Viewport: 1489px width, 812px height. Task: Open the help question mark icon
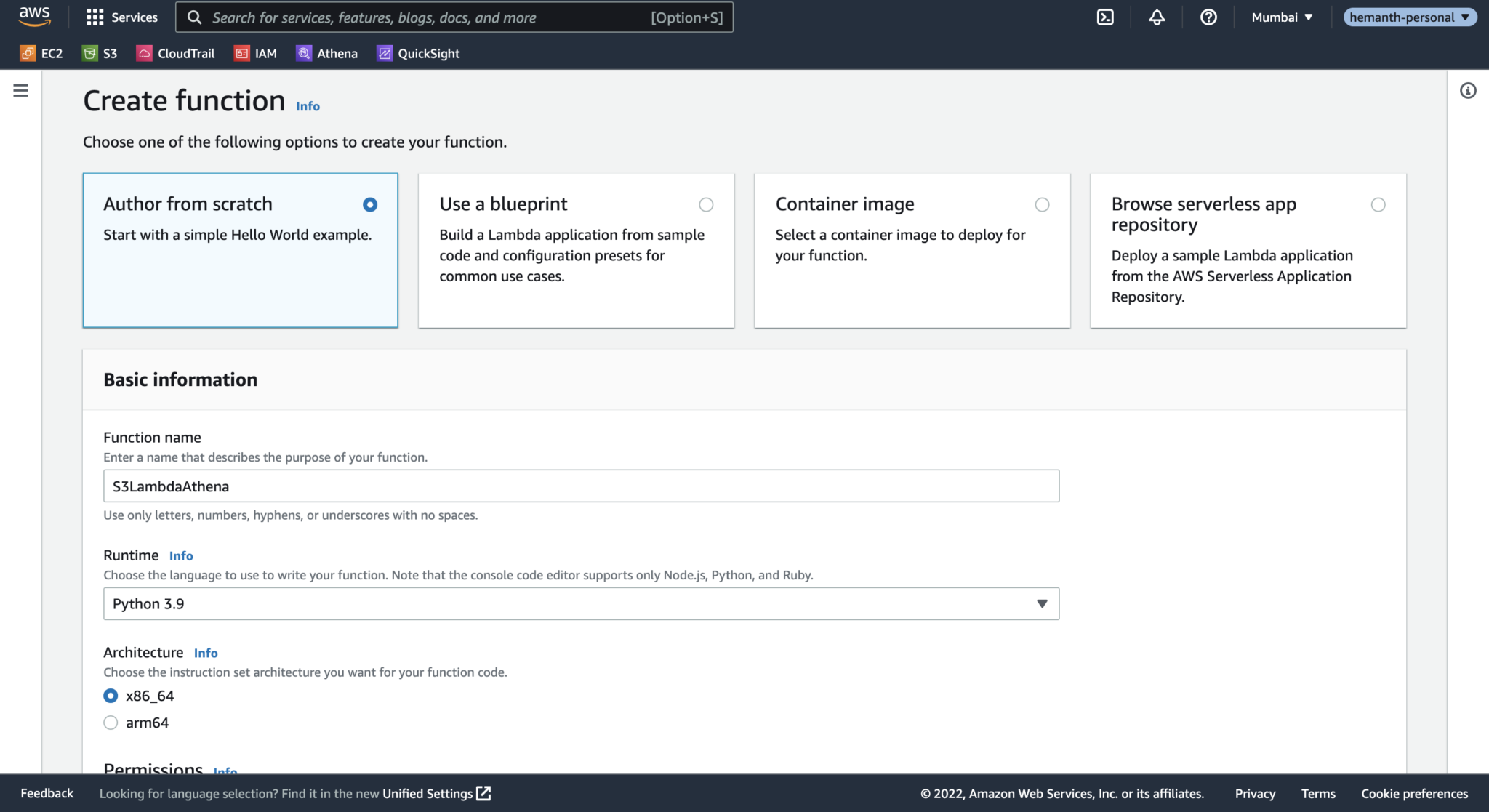(x=1208, y=17)
